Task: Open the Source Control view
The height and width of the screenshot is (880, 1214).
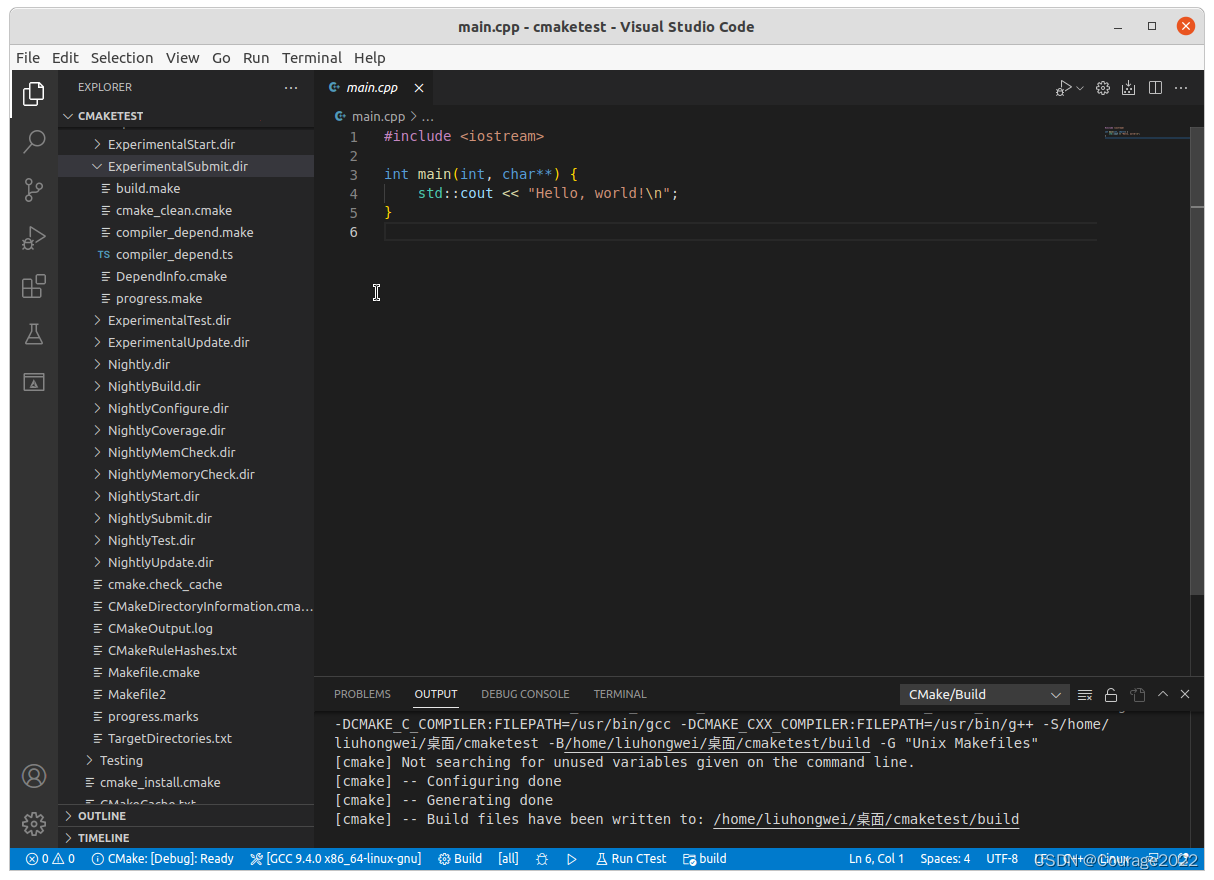Action: (34, 189)
